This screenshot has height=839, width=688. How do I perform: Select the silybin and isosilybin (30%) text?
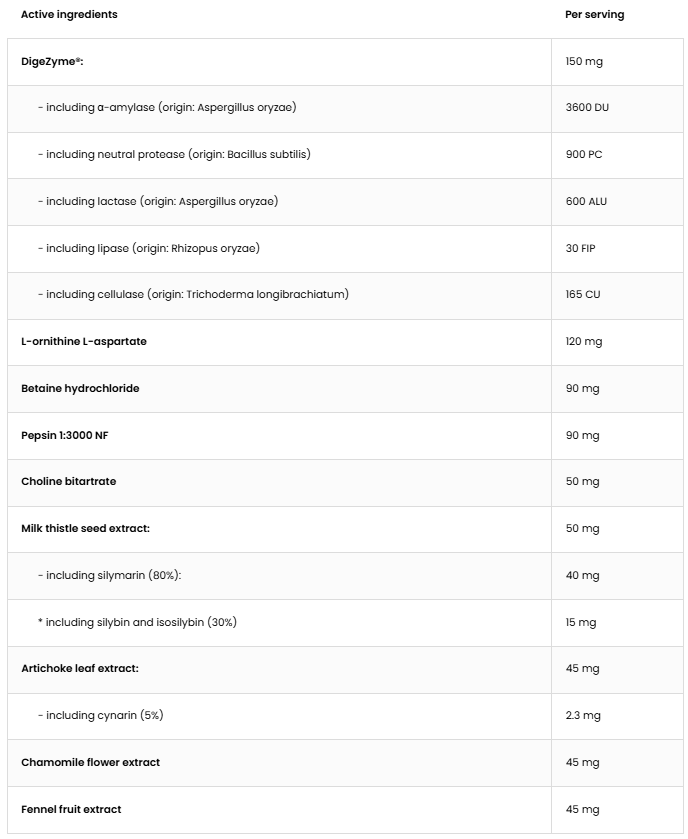pyautogui.click(x=137, y=622)
